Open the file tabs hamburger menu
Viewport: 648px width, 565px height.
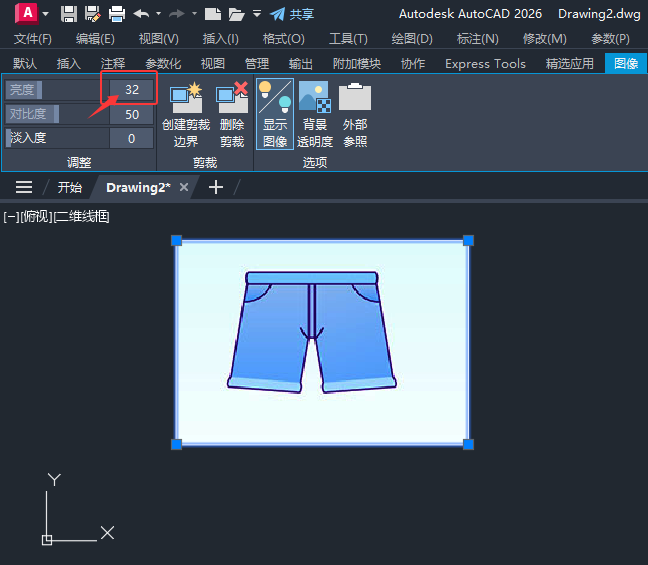24,187
